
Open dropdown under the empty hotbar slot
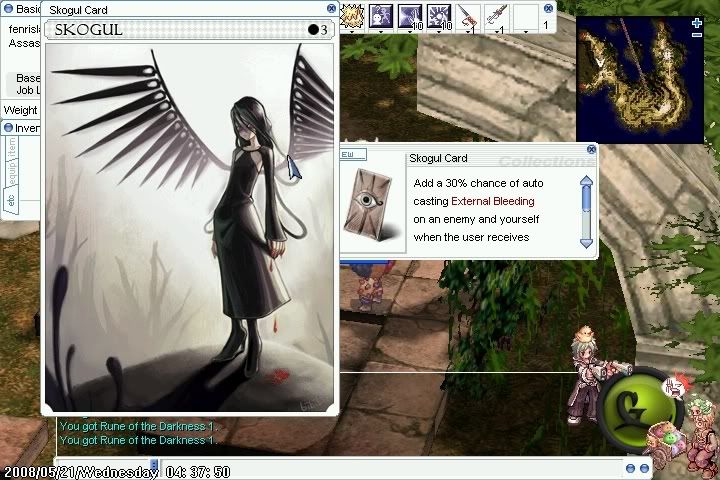tap(526, 32)
